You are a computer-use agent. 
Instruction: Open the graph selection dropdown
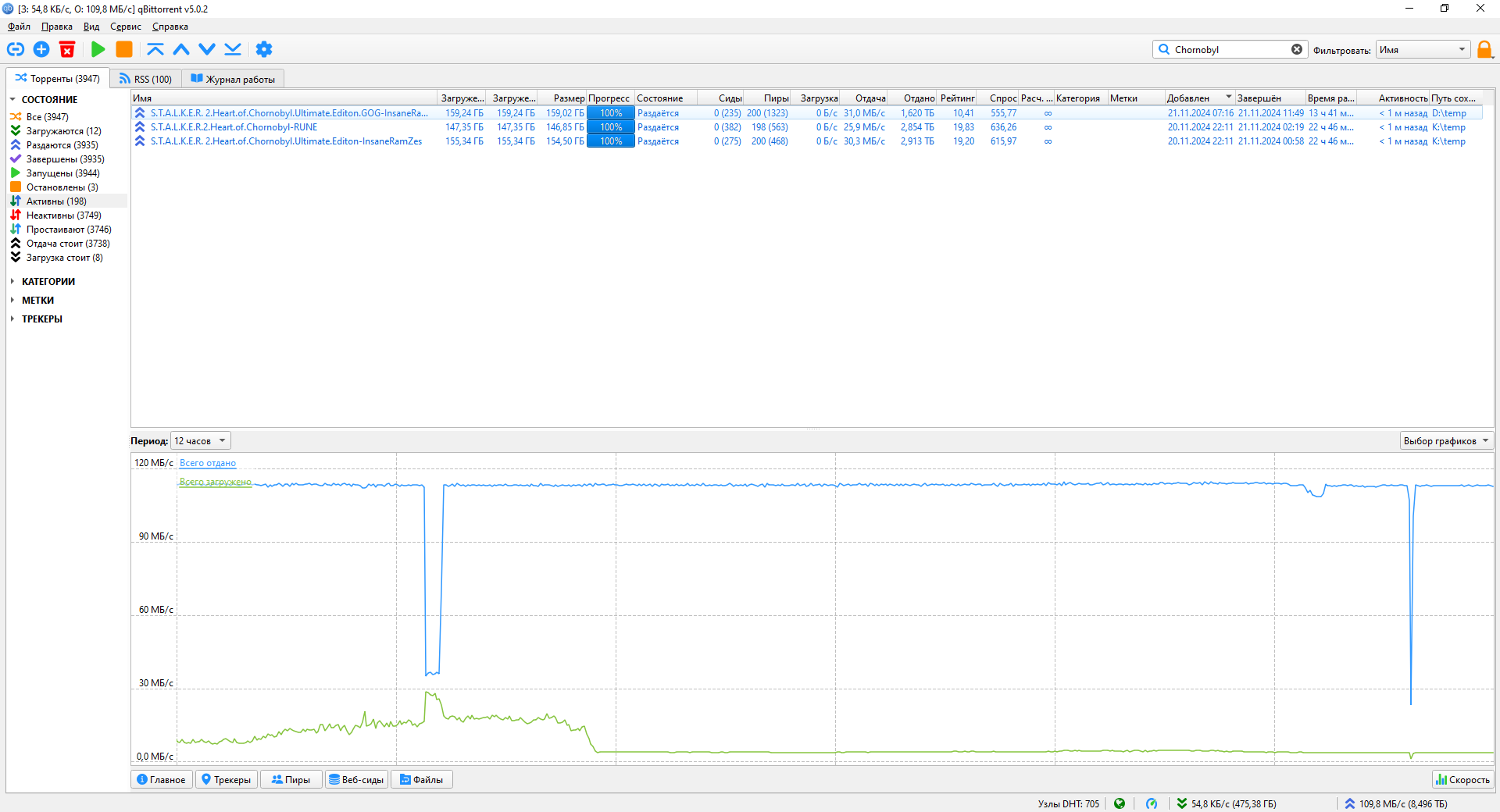1446,441
